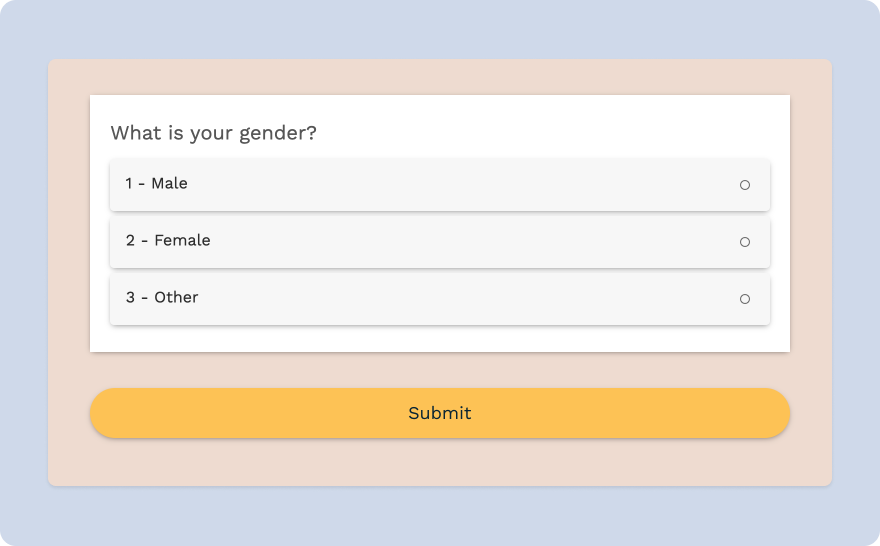880x546 pixels.
Task: Click the 'What is your gender?' heading
Action: click(x=213, y=134)
